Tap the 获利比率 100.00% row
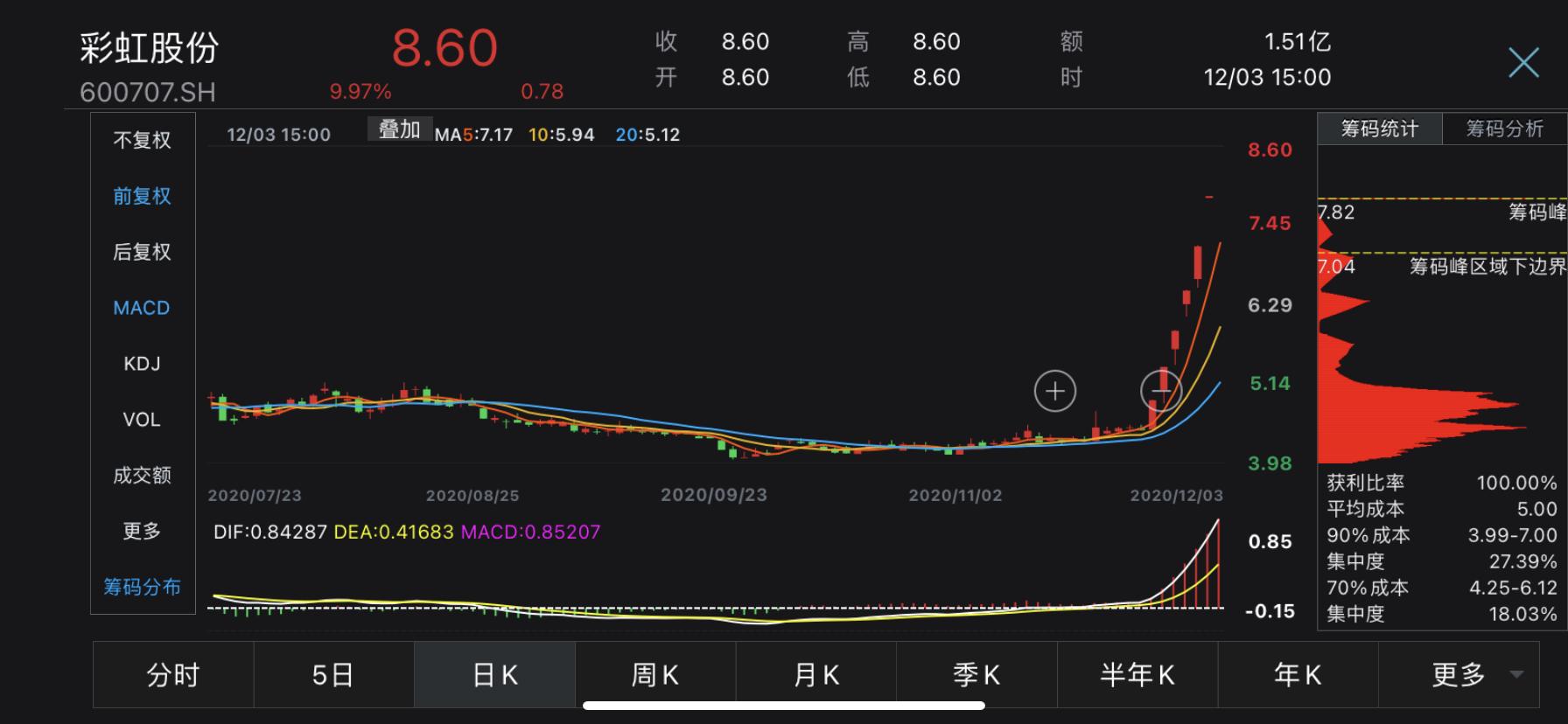 coord(1442,483)
